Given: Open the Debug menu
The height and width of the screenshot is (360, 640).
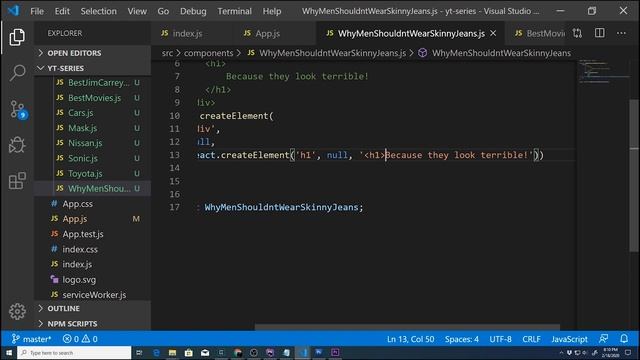Looking at the screenshot, I should [x=193, y=11].
